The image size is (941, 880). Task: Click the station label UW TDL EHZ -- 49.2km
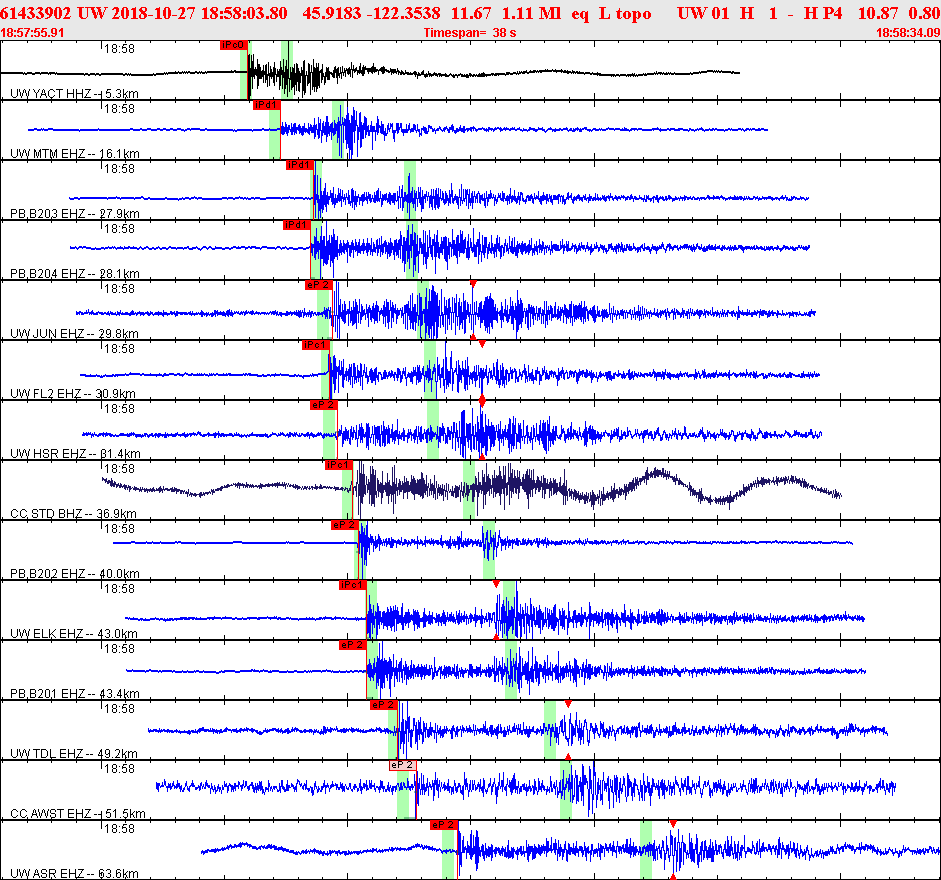point(74,754)
